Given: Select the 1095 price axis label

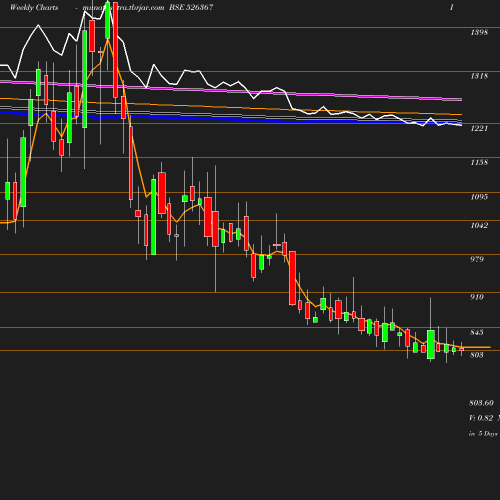Looking at the screenshot, I should coord(479,197).
